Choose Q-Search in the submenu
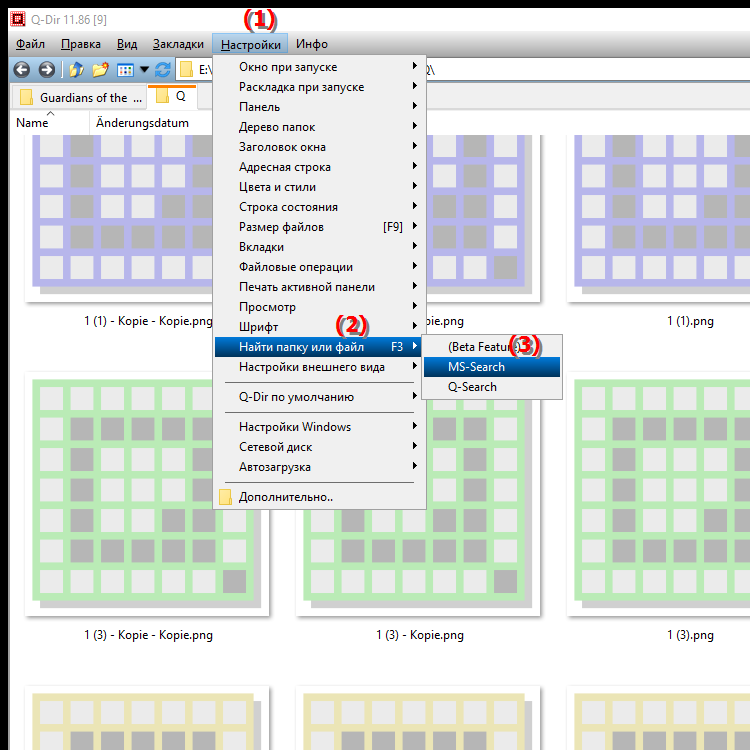The height and width of the screenshot is (750, 750). click(x=492, y=387)
